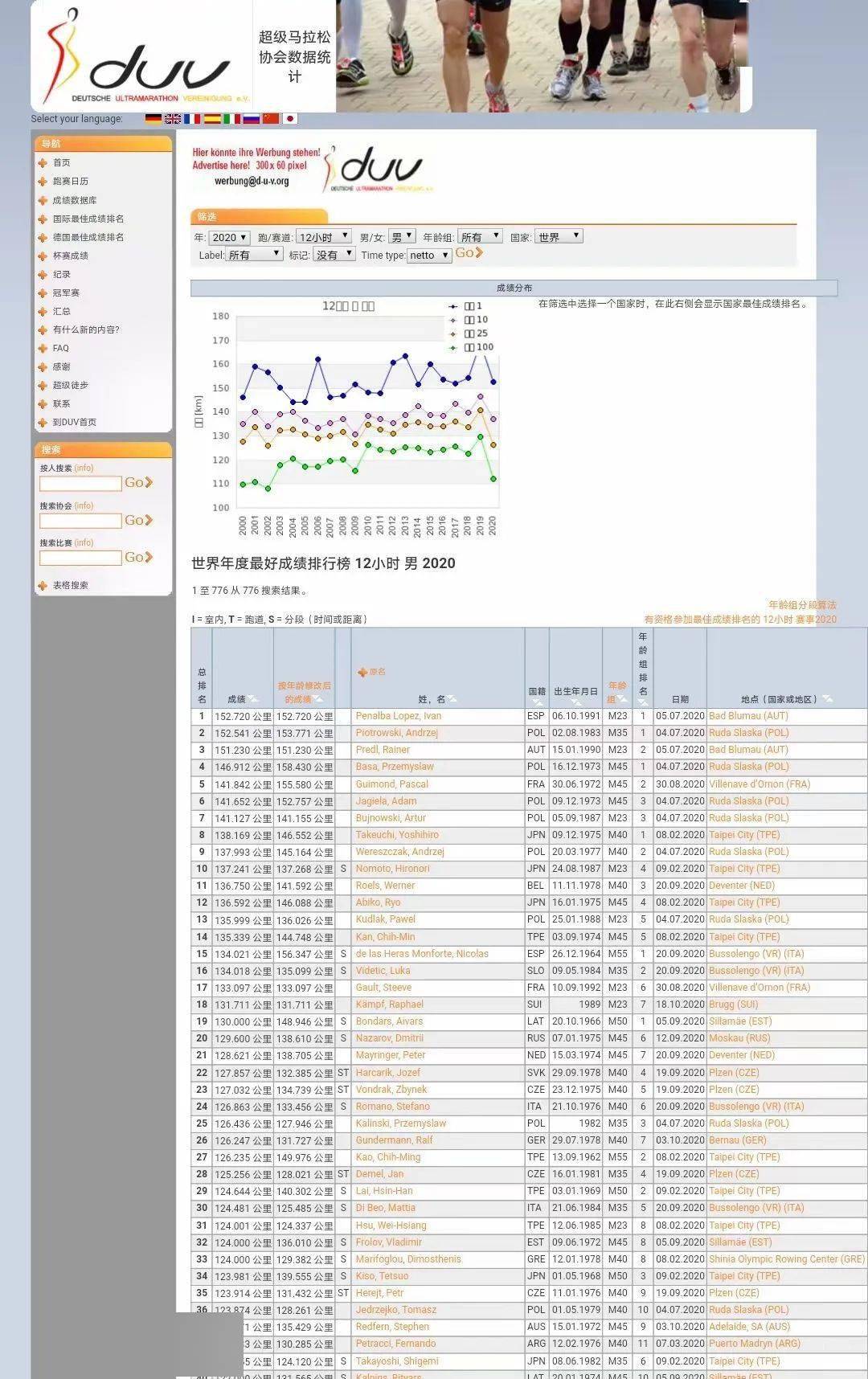Click the 年龄组分级算法 link
This screenshot has width=868, height=1379.
(x=802, y=604)
